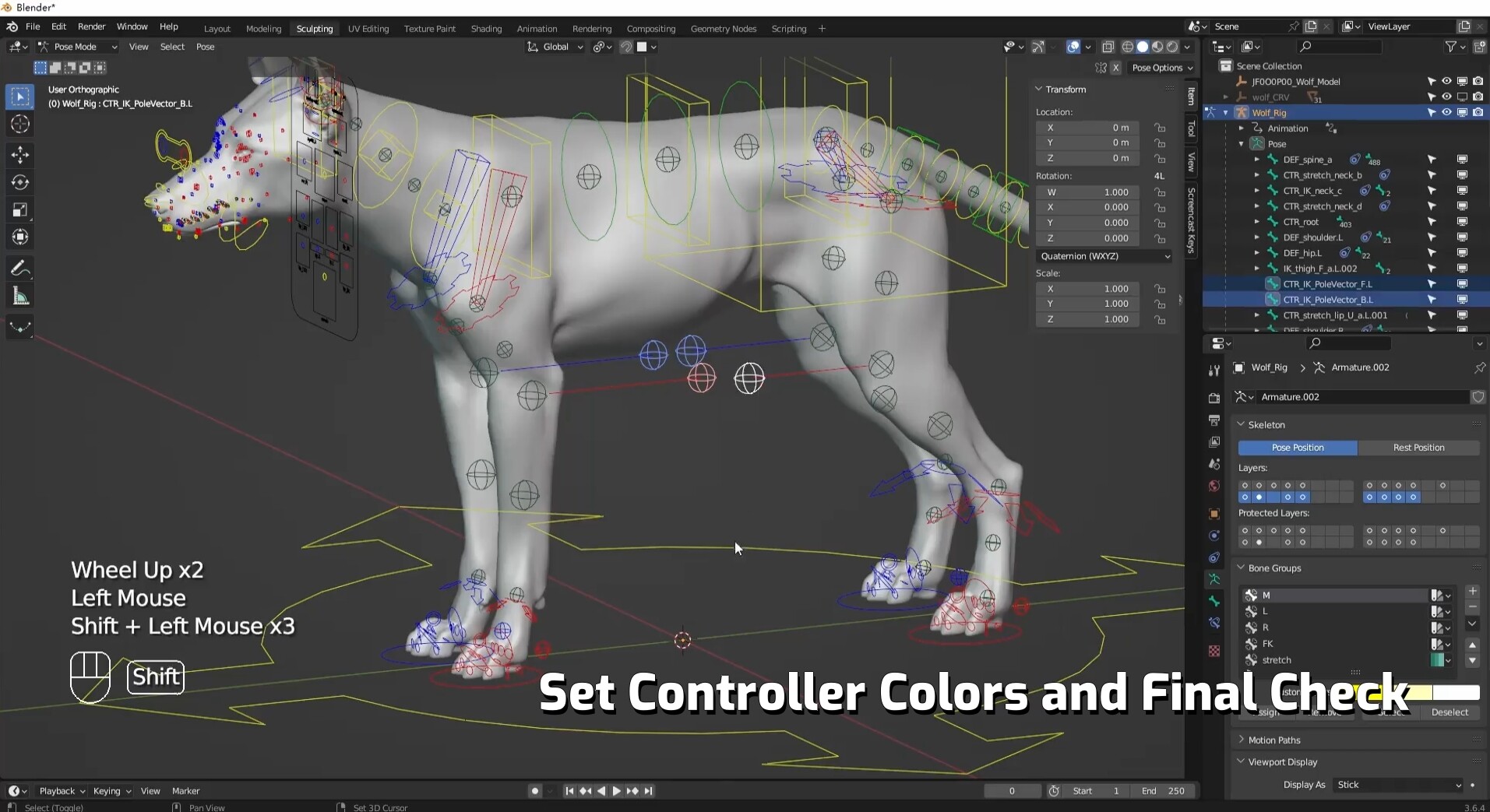
Task: Open the Quaternion (WXYZ) rotation mode dropdown
Action: [x=1104, y=256]
